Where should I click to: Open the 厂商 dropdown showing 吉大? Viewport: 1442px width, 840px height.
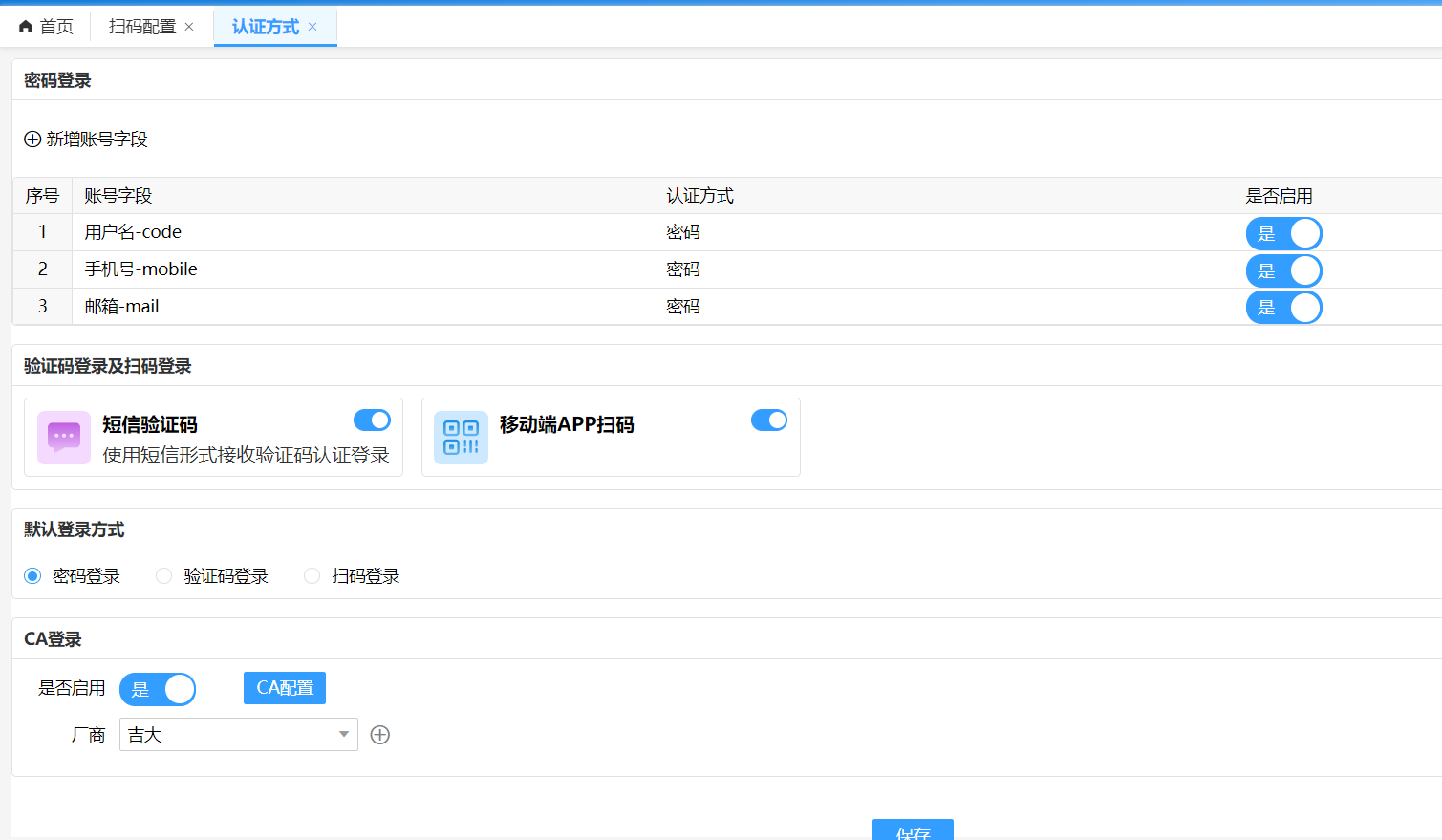[x=238, y=735]
